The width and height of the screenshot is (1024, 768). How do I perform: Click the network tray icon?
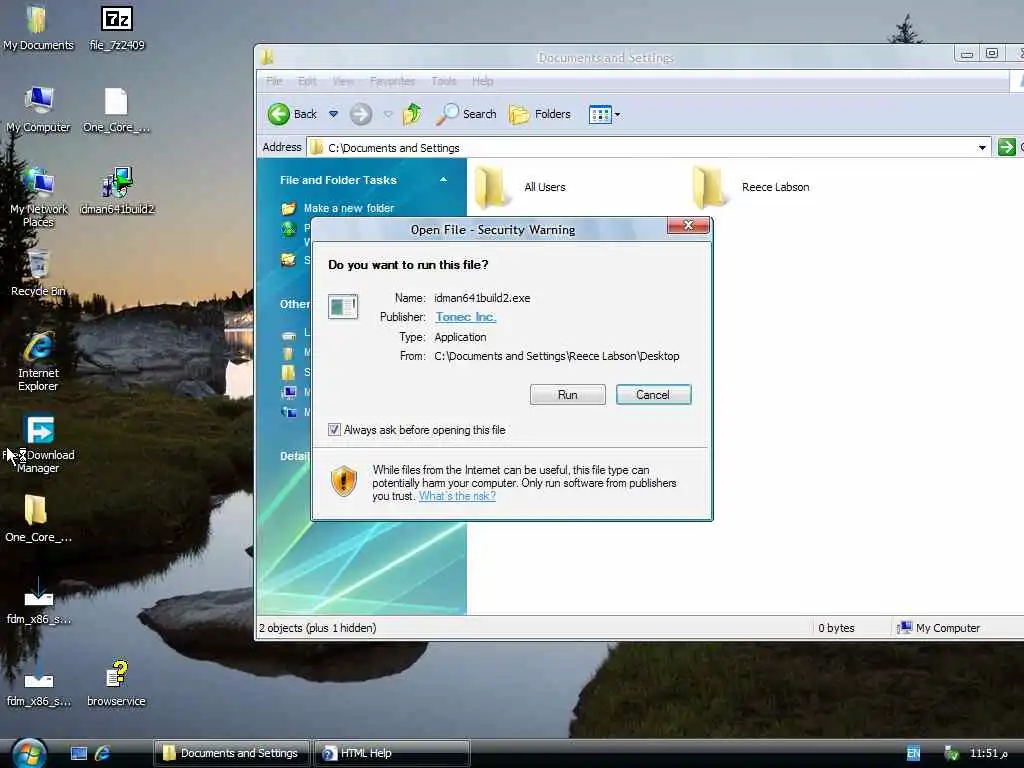[x=952, y=754]
